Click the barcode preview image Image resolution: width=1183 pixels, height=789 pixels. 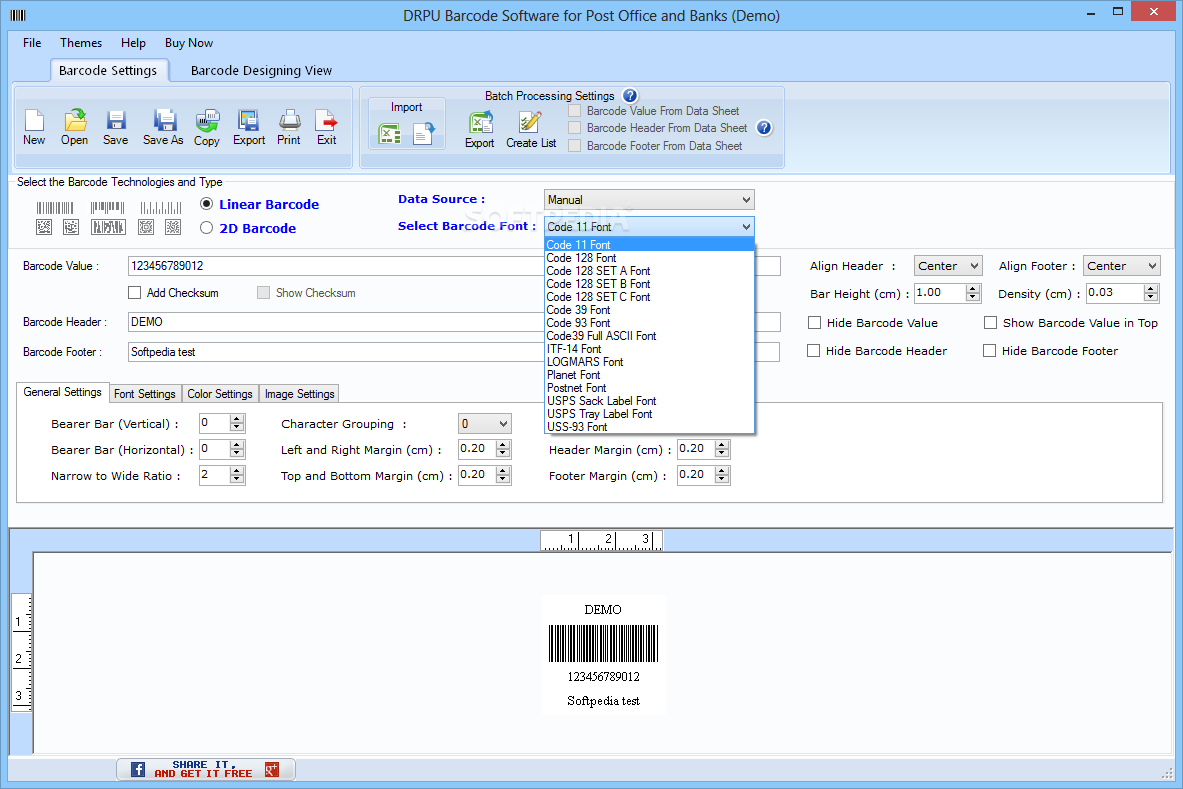click(604, 655)
